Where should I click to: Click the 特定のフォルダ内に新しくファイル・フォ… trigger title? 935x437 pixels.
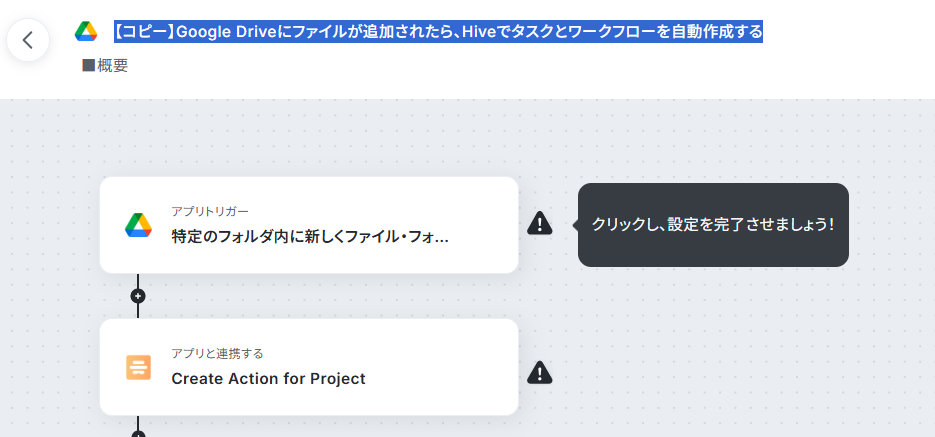[310, 238]
